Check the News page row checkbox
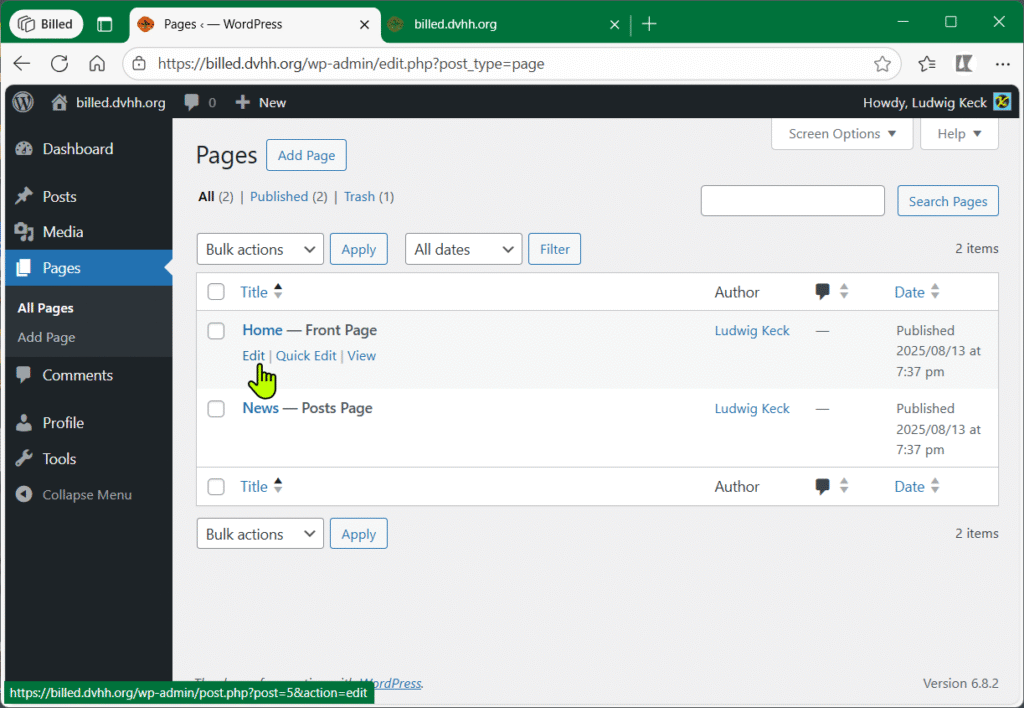 216,409
